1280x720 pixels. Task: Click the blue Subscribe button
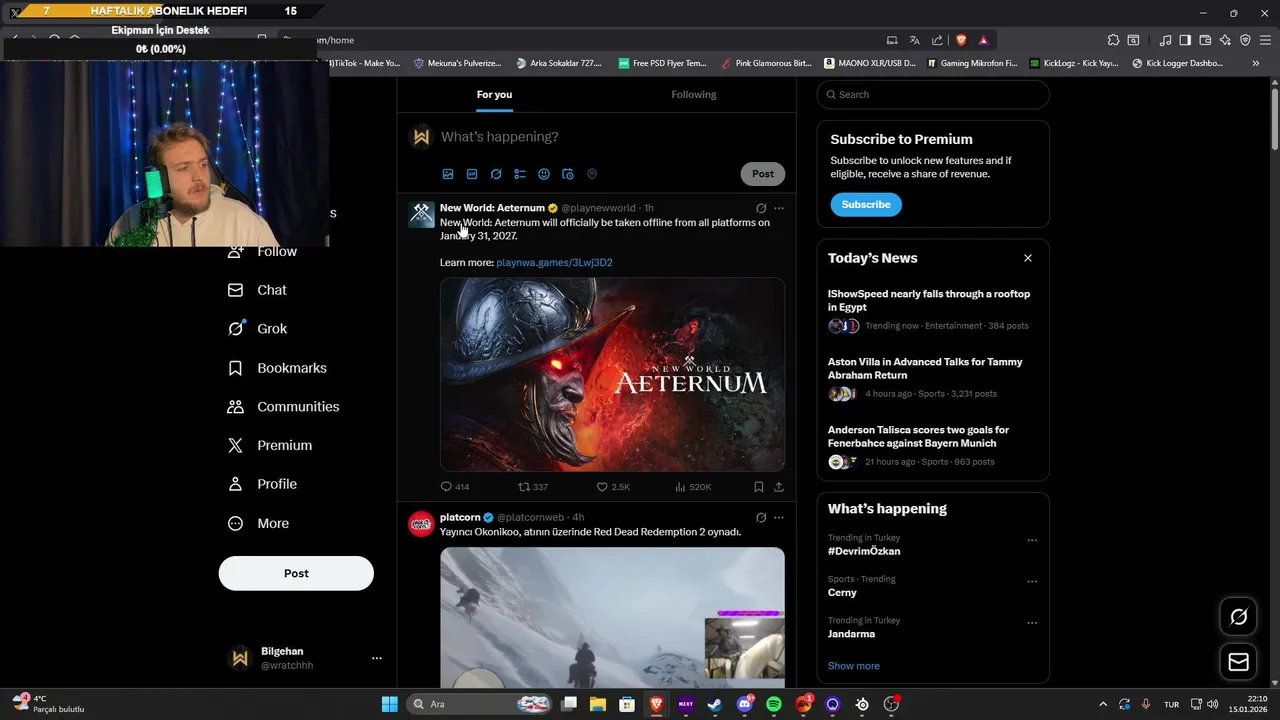(866, 204)
